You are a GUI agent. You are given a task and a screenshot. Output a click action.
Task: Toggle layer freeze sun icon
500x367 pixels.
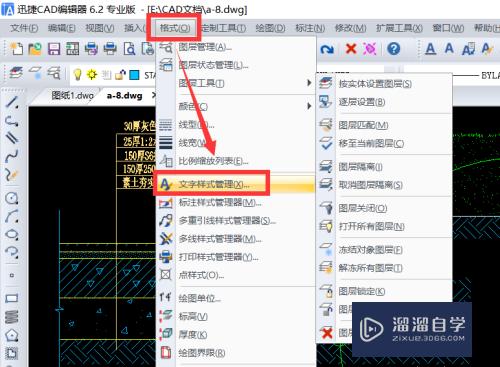[92, 74]
